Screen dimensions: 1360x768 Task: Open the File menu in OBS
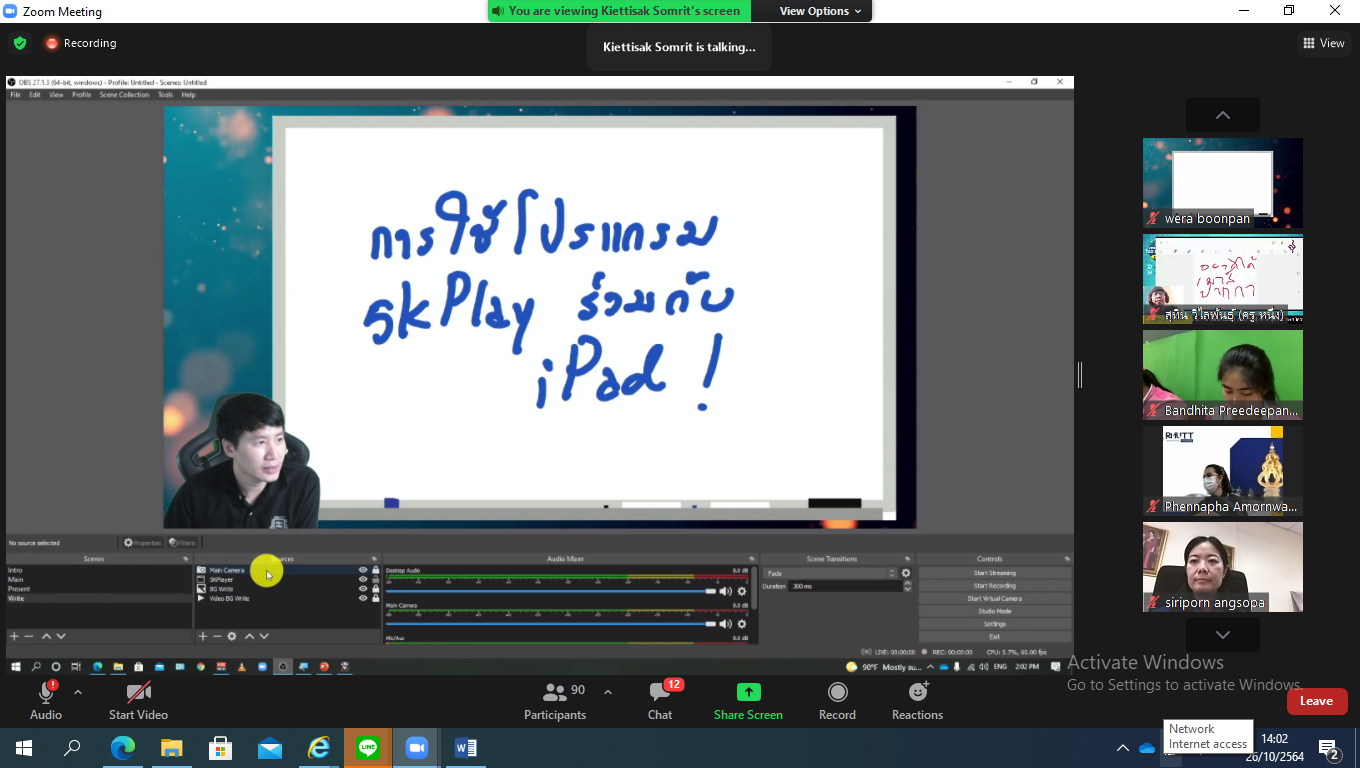tap(15, 95)
